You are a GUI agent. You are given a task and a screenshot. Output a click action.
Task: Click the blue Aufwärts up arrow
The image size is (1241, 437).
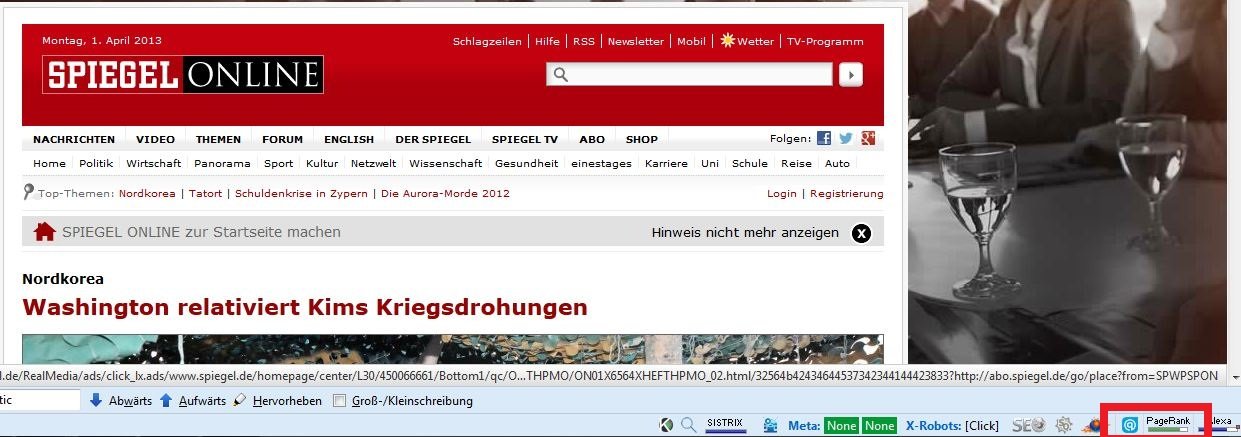pos(167,401)
